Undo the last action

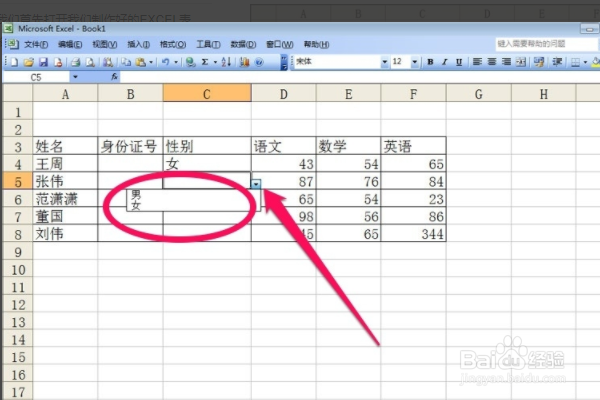pyautogui.click(x=165, y=62)
